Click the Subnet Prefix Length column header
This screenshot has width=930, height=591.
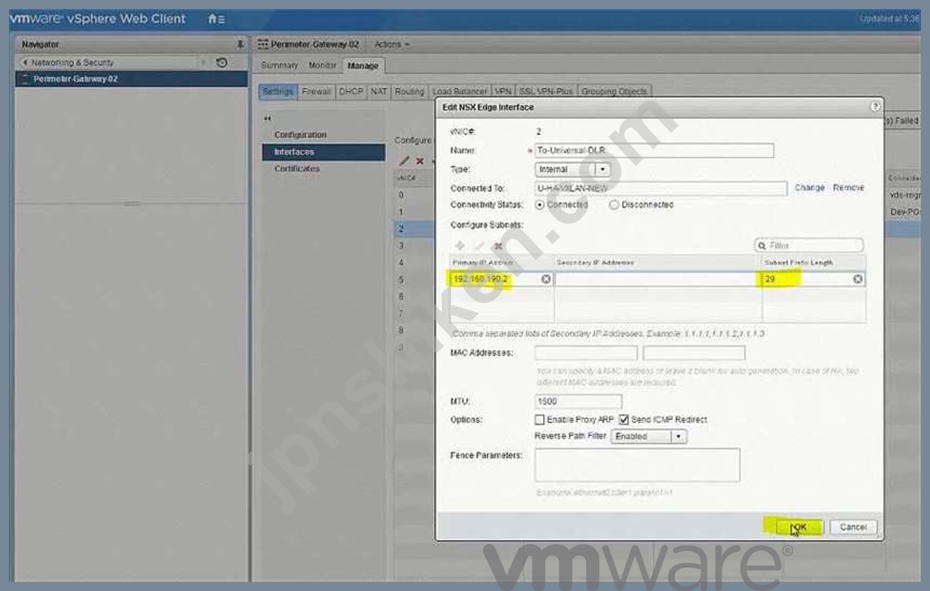pos(814,262)
